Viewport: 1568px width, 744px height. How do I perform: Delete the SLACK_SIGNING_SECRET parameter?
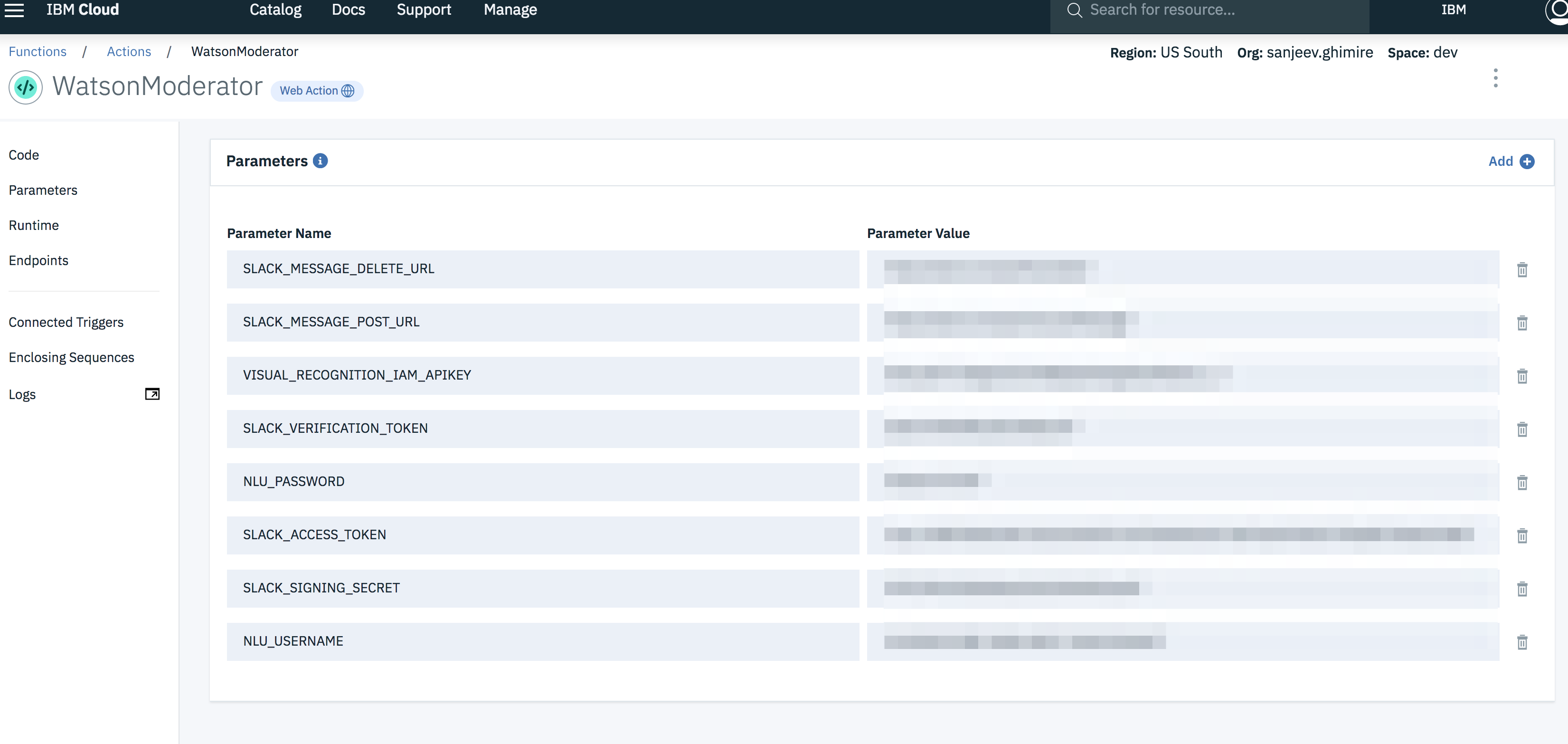[1522, 589]
